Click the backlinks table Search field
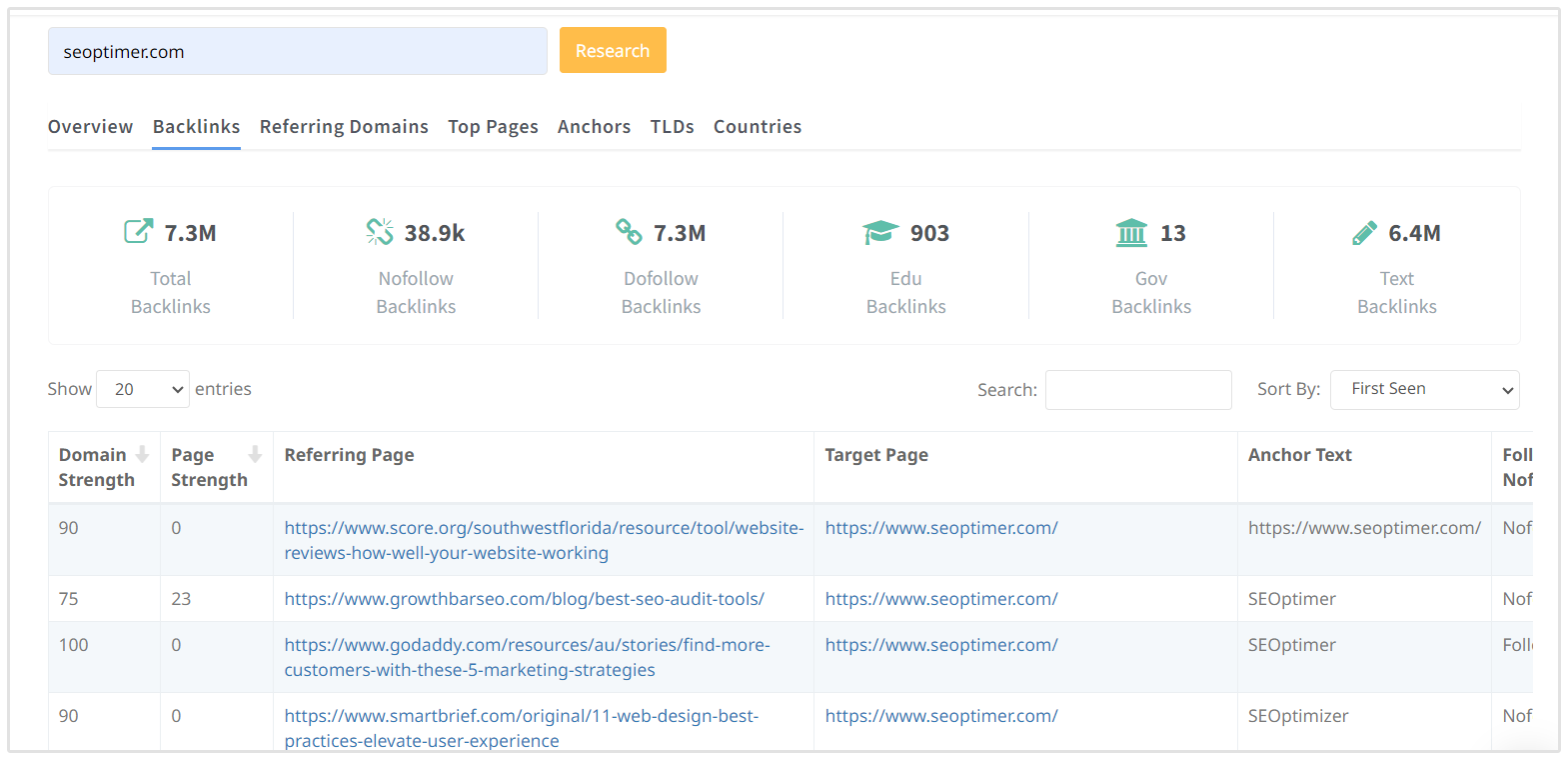 point(1137,390)
